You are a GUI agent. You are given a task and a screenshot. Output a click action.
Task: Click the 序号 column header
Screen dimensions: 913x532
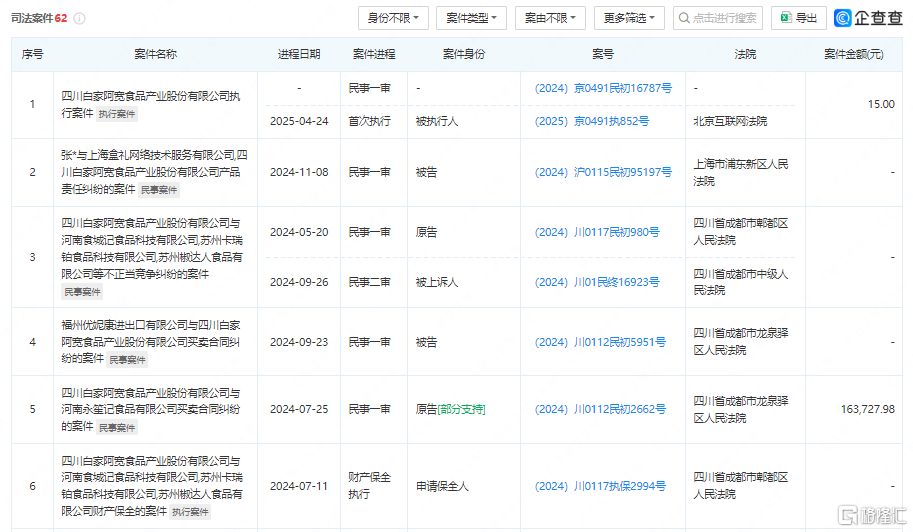coord(33,54)
